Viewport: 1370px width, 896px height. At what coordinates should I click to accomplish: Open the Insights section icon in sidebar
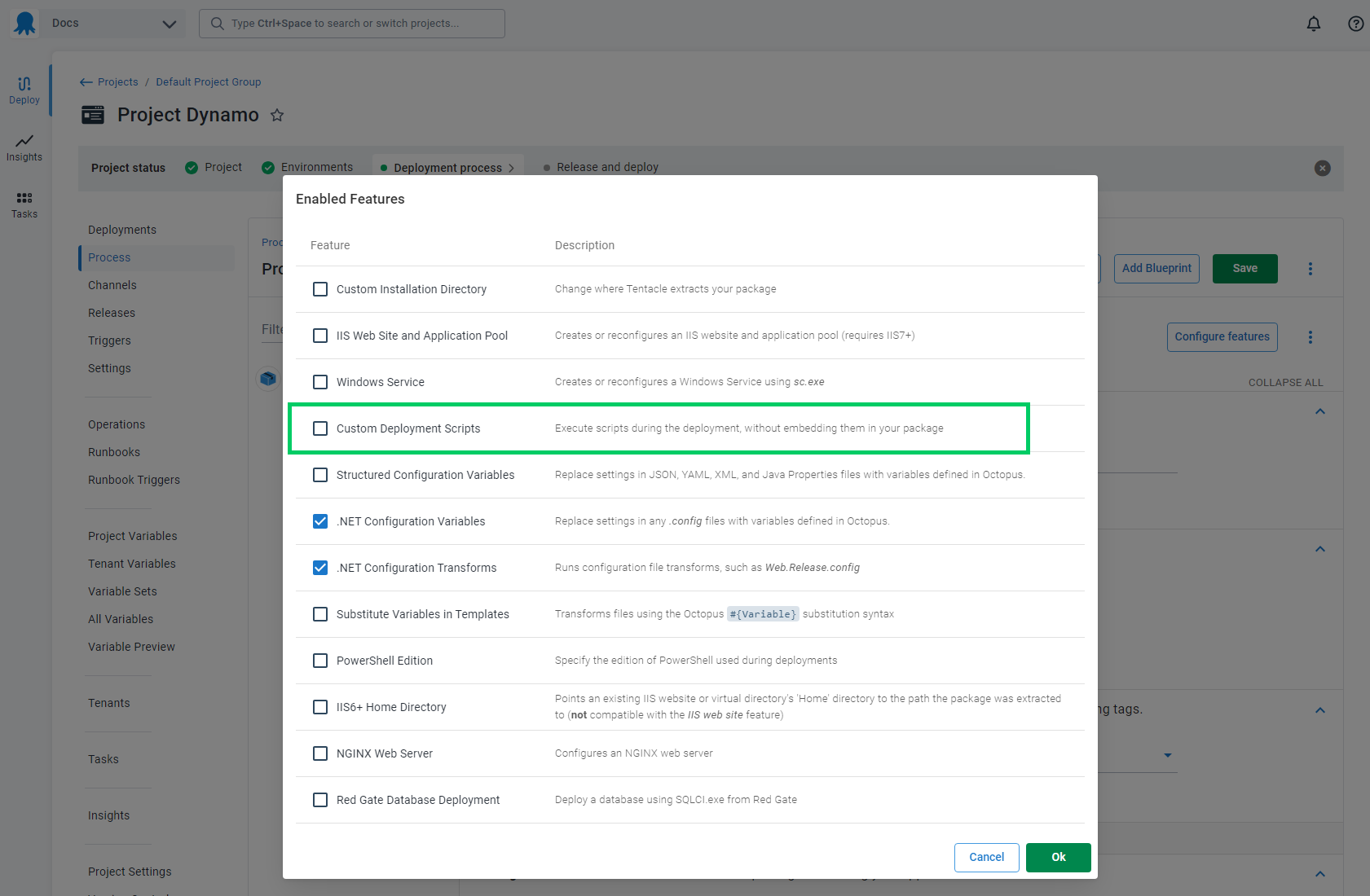pyautogui.click(x=24, y=140)
